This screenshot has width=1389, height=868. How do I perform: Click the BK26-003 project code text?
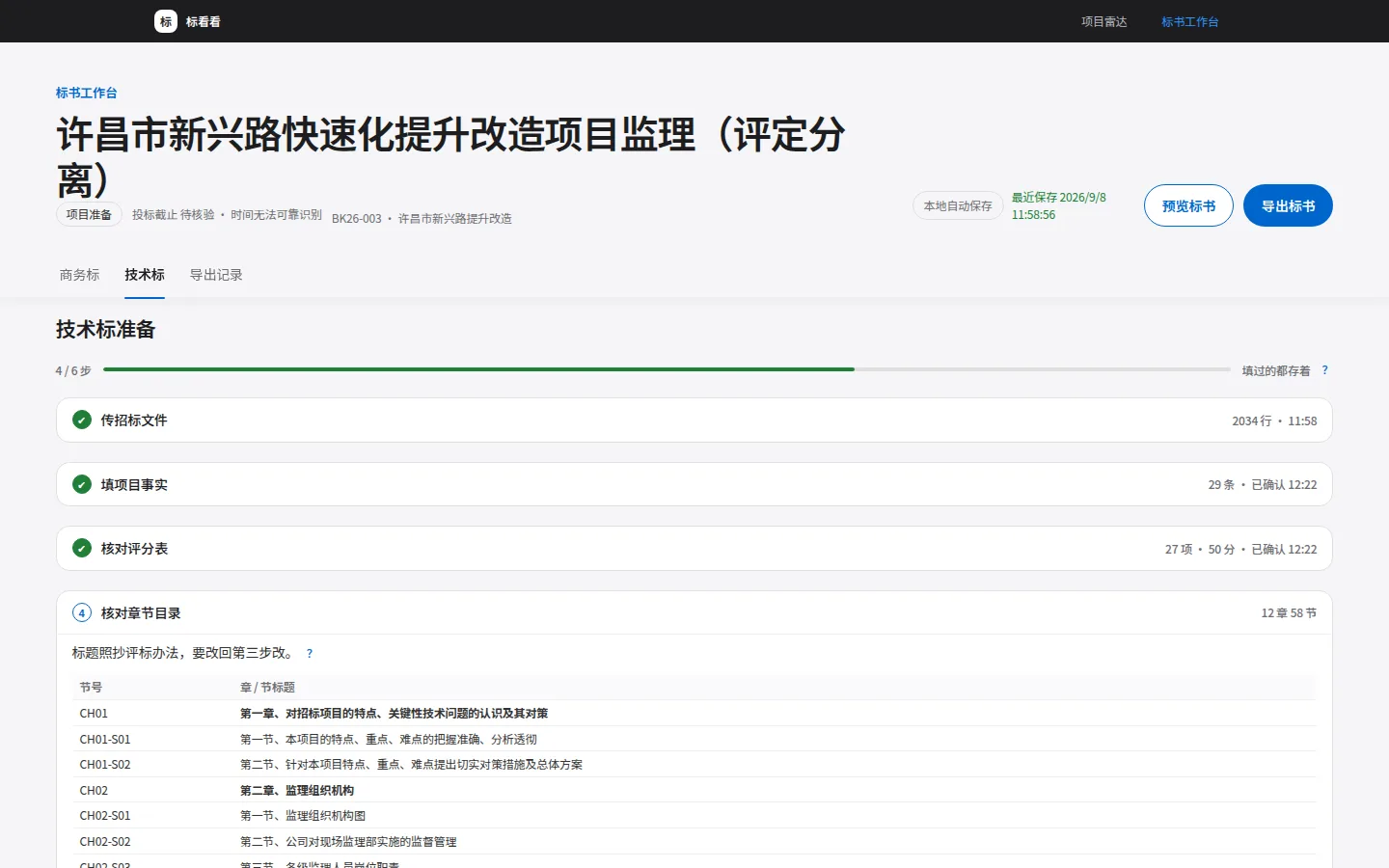click(357, 219)
